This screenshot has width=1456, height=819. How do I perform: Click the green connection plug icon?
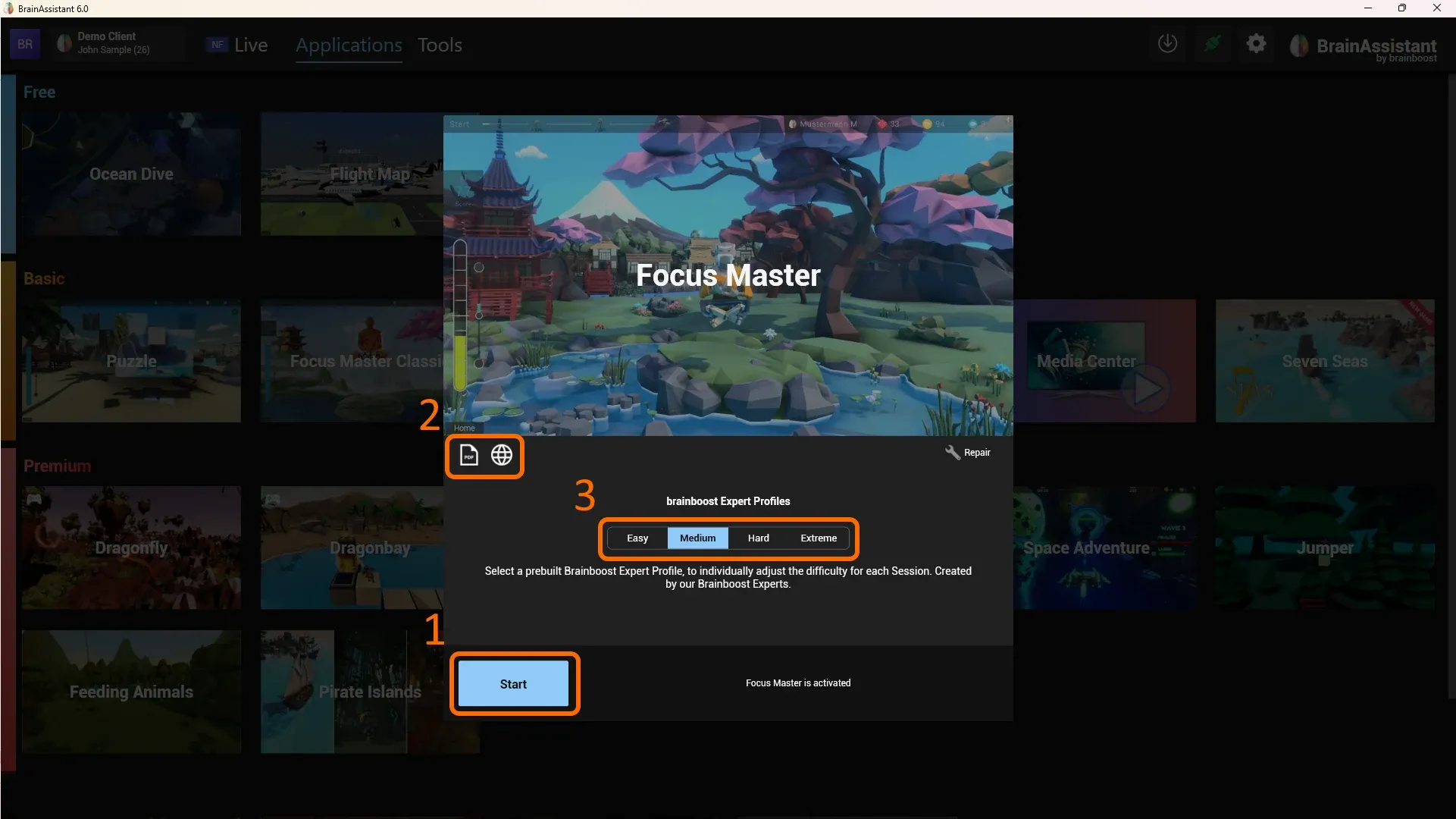1212,44
